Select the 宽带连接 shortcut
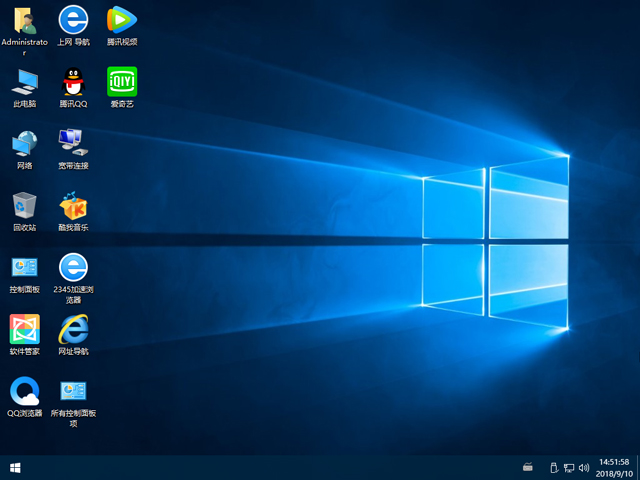Viewport: 640px width, 480px height. click(x=73, y=144)
